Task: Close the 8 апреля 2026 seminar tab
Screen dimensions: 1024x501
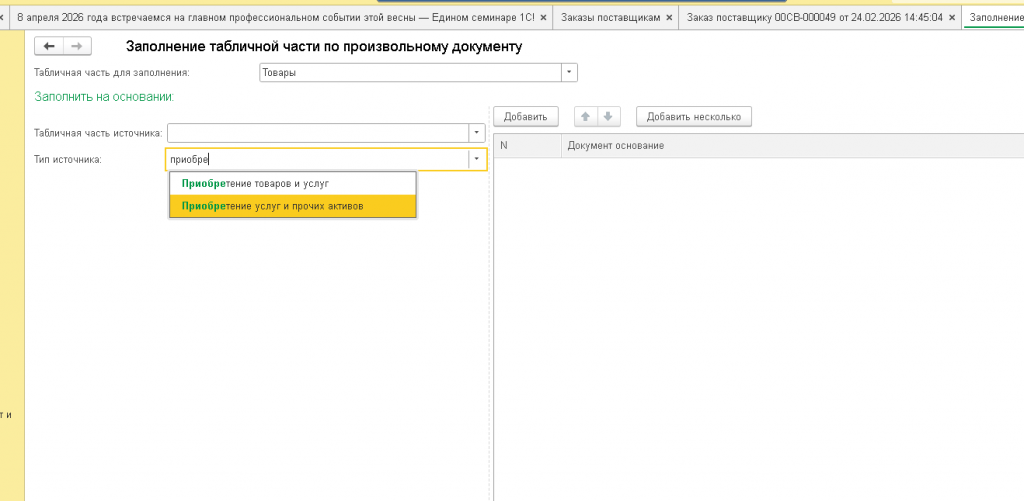Action: coord(543,18)
